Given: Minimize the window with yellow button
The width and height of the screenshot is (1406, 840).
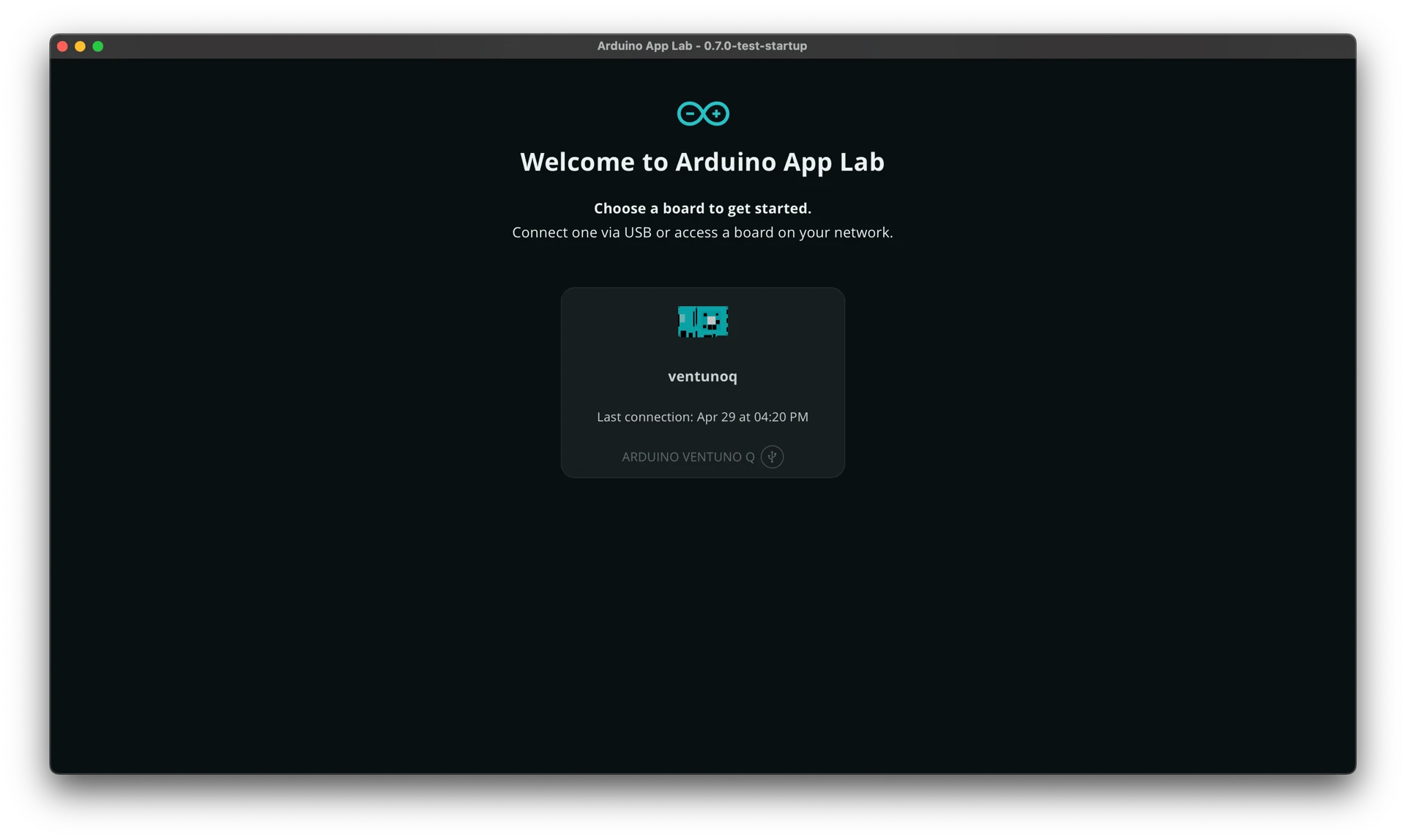Looking at the screenshot, I should pyautogui.click(x=81, y=47).
